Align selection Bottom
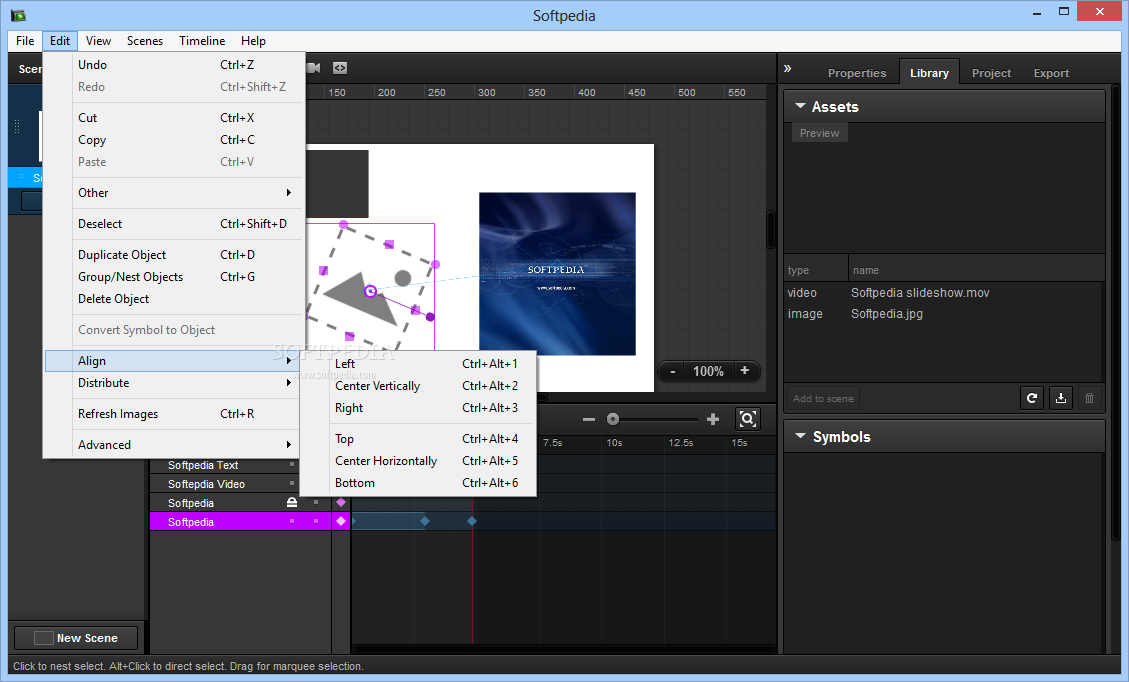 pyautogui.click(x=418, y=483)
